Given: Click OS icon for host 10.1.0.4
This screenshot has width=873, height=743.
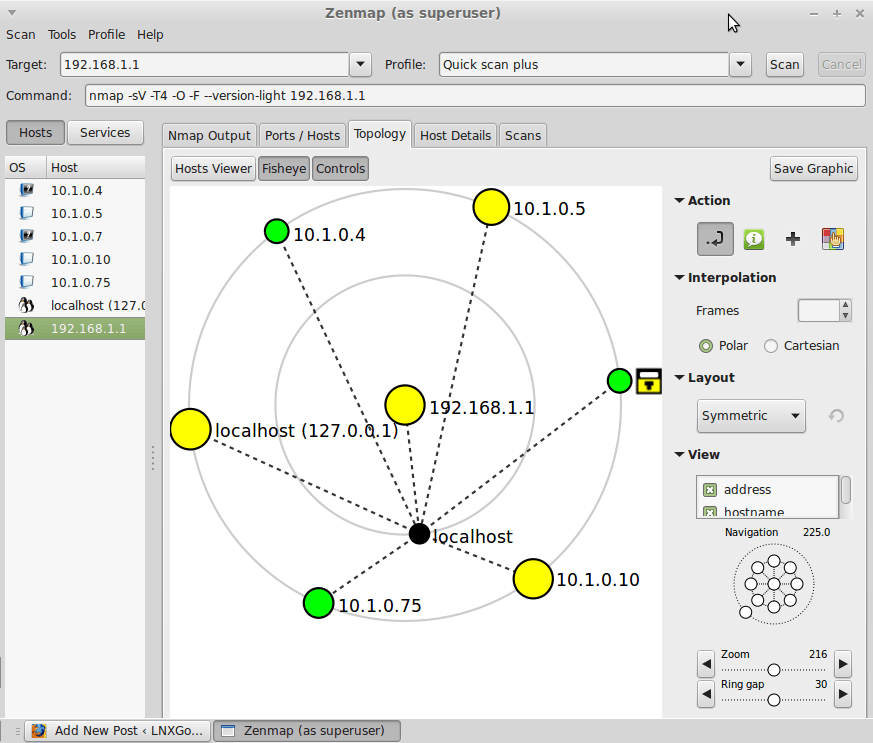Looking at the screenshot, I should [x=26, y=190].
